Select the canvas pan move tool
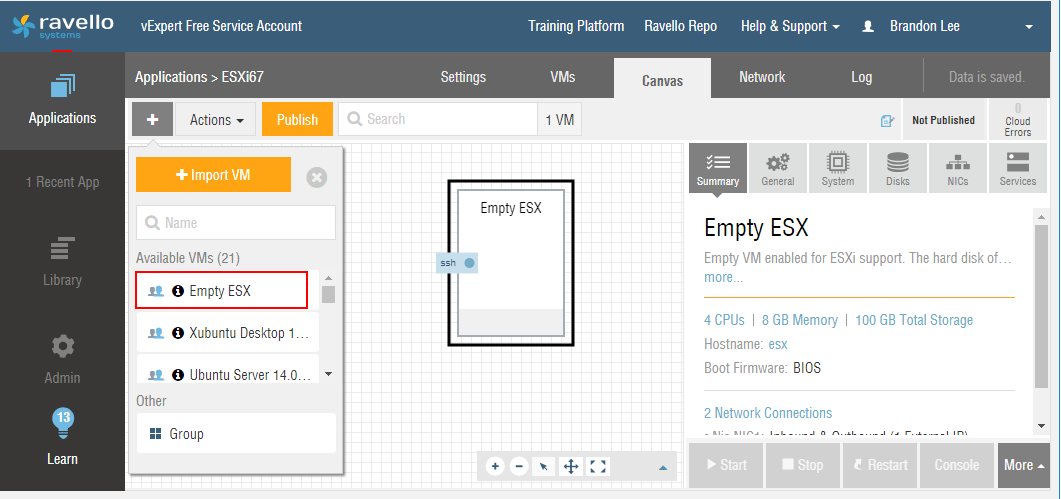The height and width of the screenshot is (499, 1061). click(570, 467)
